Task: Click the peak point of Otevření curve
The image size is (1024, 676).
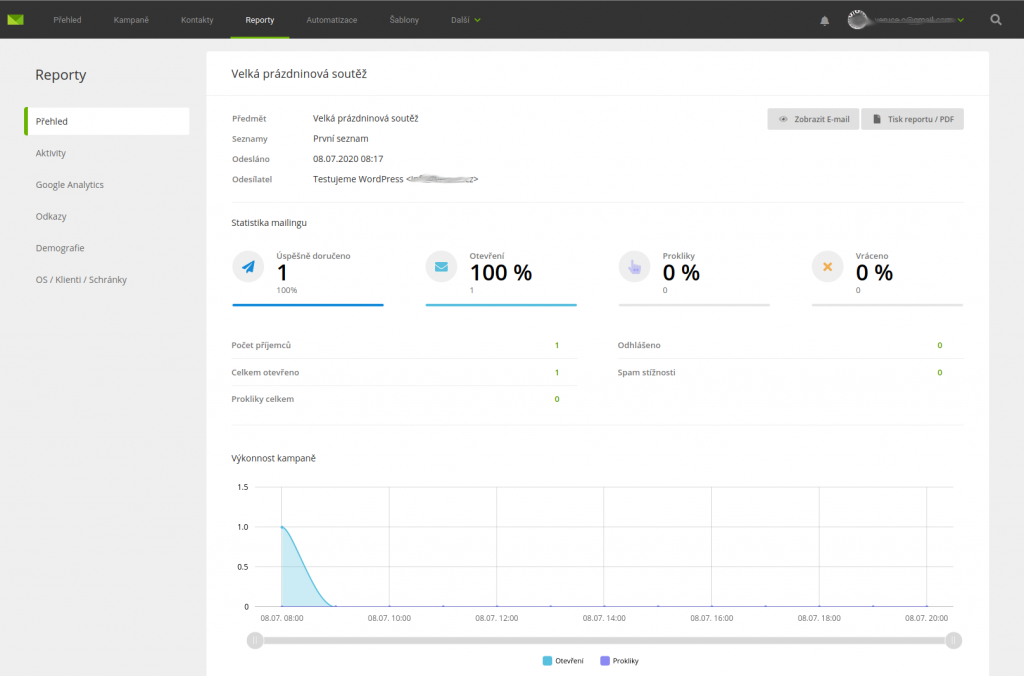Action: point(281,526)
